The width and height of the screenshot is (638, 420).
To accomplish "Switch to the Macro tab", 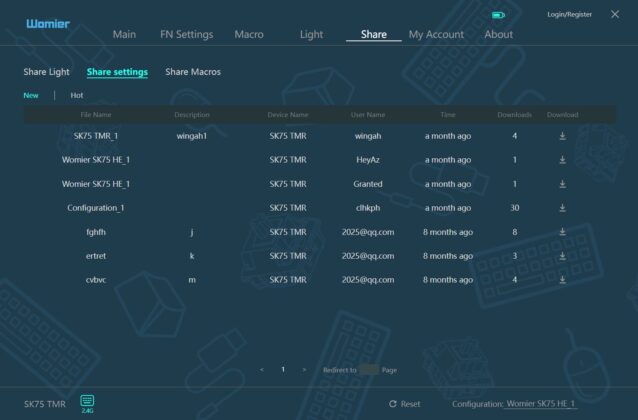I will [249, 34].
